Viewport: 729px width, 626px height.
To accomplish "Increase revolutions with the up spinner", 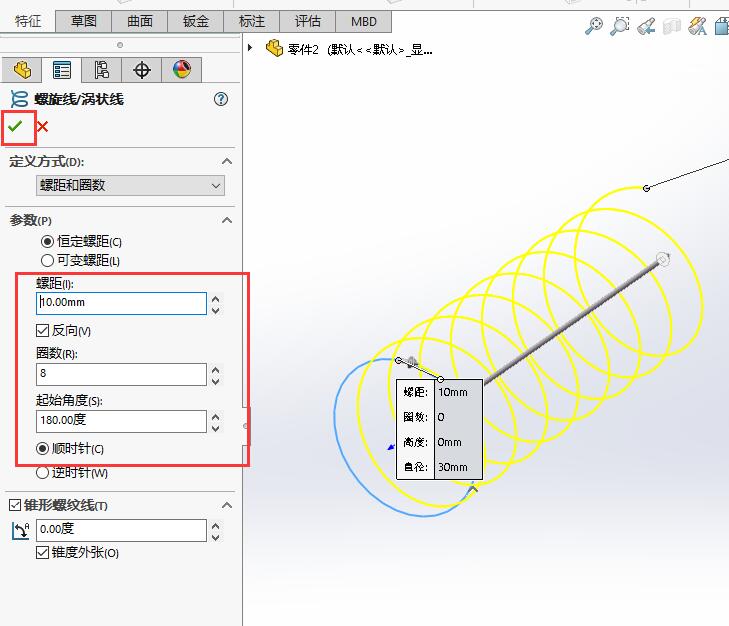I will click(x=216, y=370).
